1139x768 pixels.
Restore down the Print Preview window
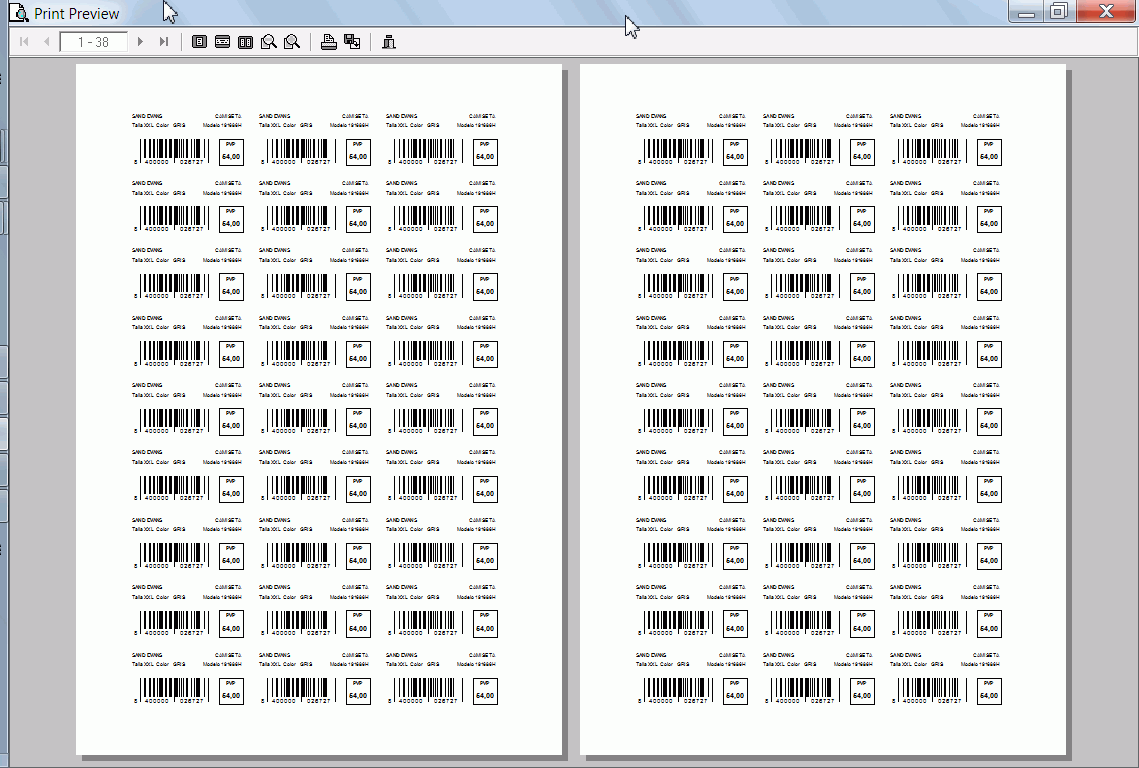click(x=1059, y=12)
